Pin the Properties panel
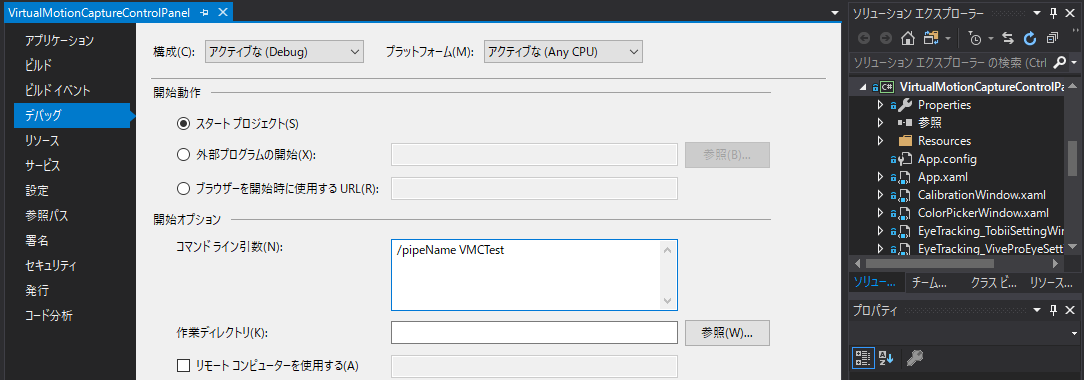This screenshot has height=380, width=1084. (x=1054, y=310)
